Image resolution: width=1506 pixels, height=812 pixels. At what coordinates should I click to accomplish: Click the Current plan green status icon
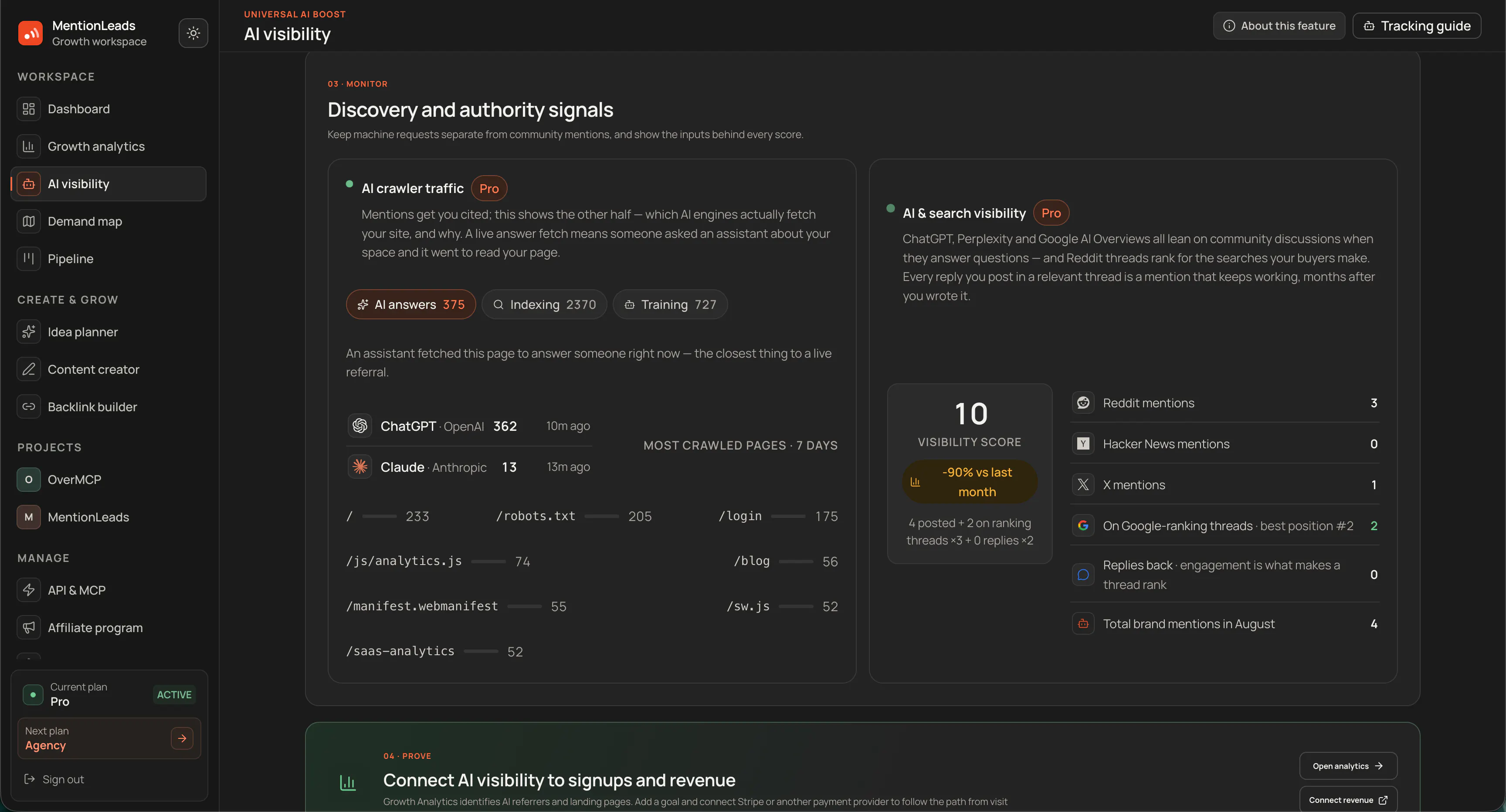click(33, 694)
